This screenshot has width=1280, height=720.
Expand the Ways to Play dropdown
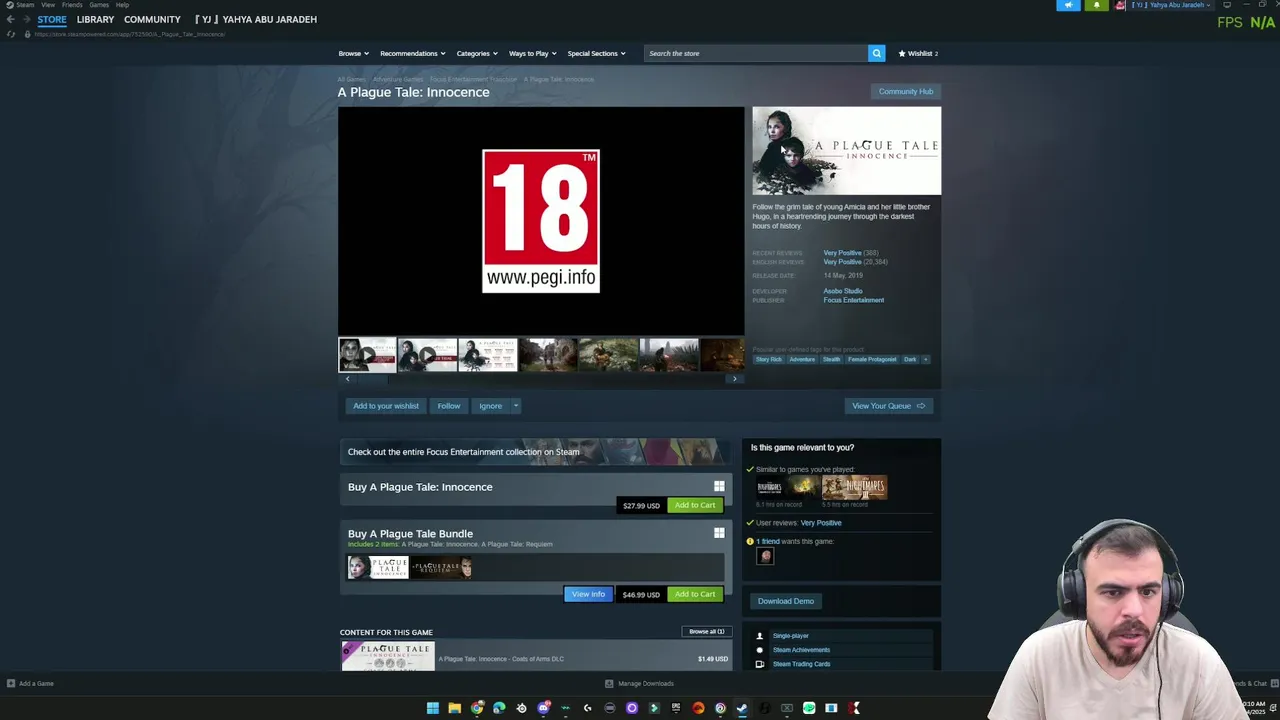(x=533, y=53)
